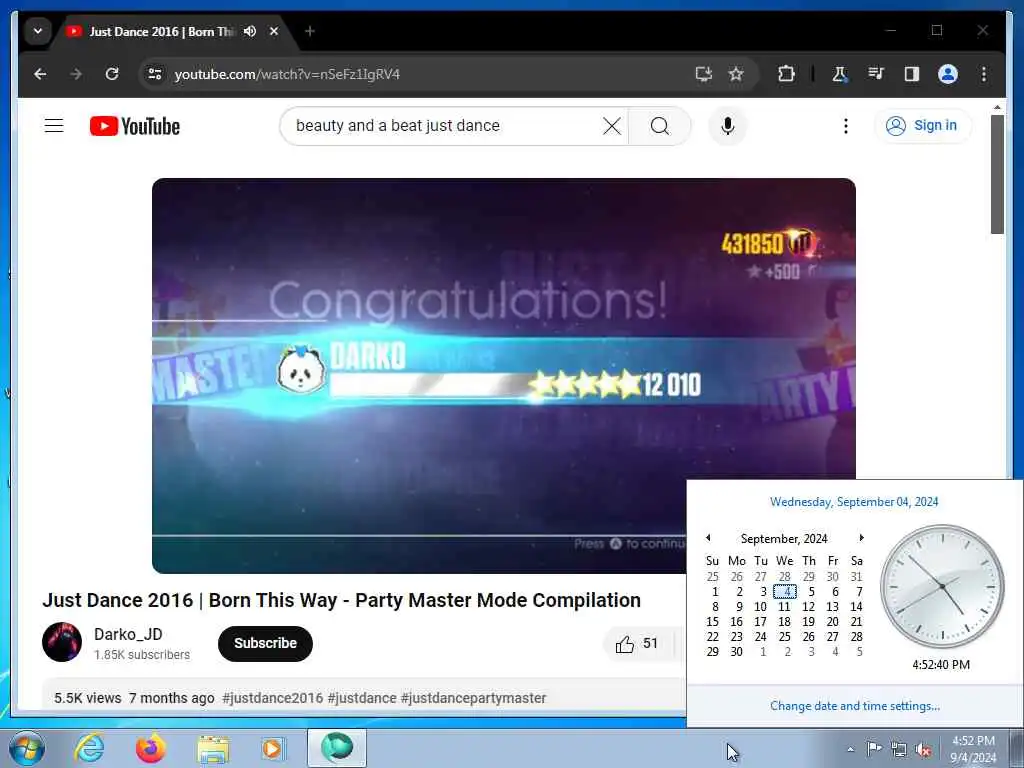Mute the Just Dance 2016 tab audio
This screenshot has width=1024, height=768.
(249, 31)
